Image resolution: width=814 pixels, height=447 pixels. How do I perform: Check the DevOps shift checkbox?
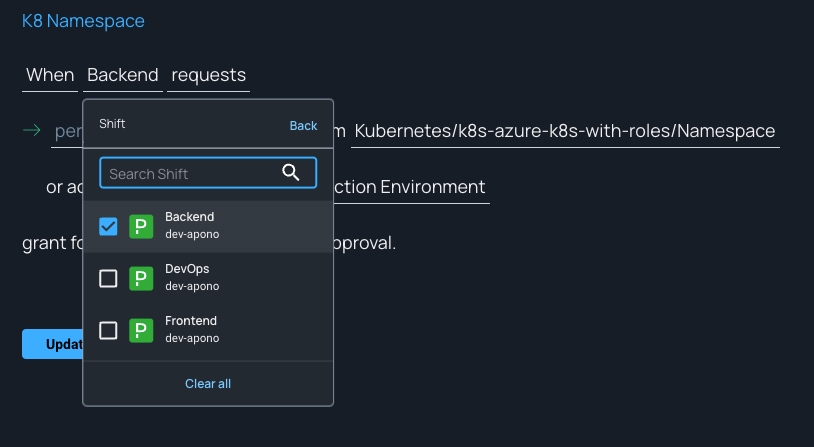tap(109, 278)
